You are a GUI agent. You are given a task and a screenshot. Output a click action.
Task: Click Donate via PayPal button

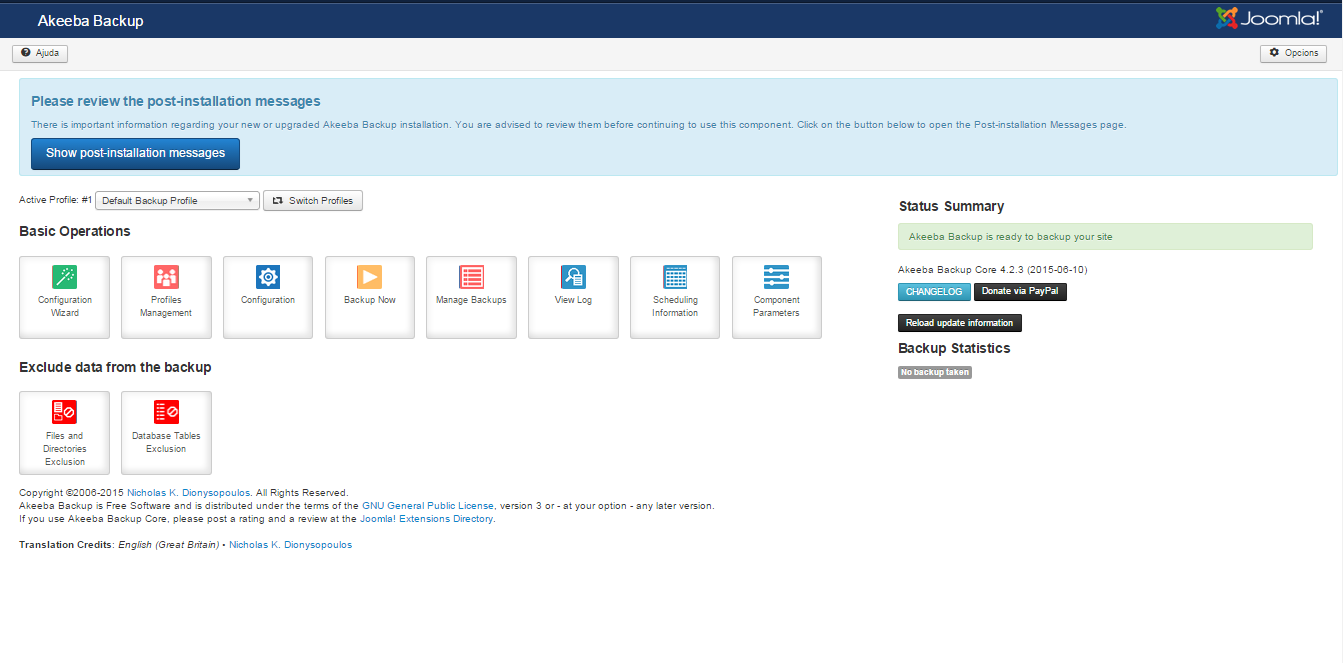click(1020, 292)
